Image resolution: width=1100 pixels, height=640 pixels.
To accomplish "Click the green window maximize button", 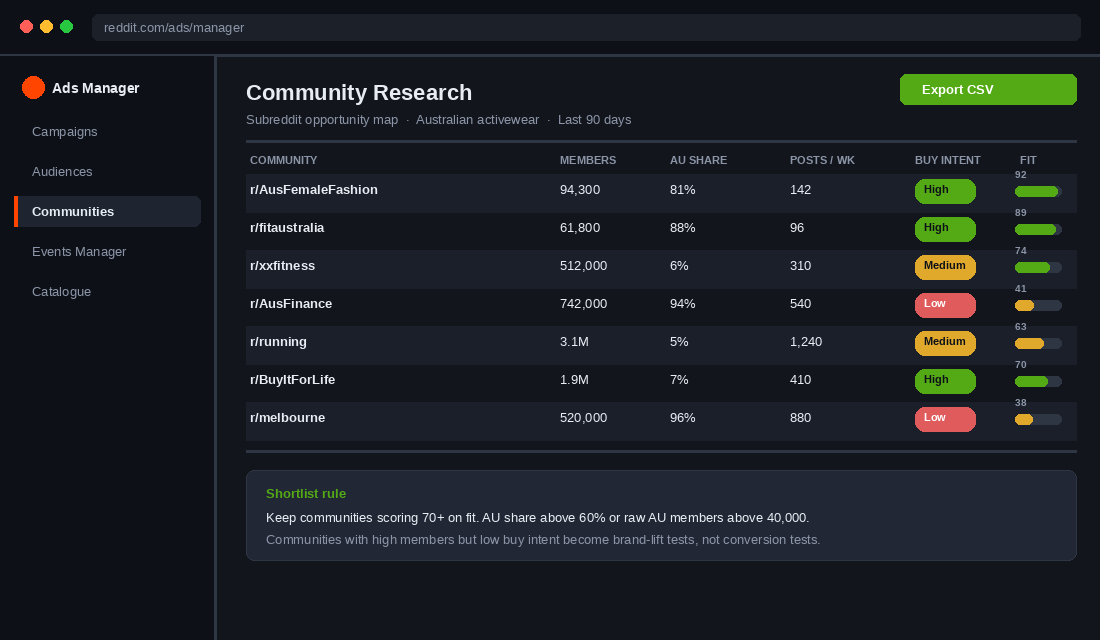I will pos(67,27).
